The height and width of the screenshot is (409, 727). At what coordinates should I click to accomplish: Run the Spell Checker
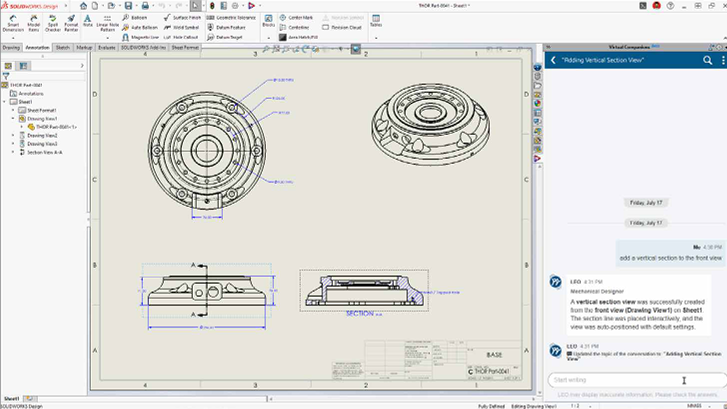point(52,23)
